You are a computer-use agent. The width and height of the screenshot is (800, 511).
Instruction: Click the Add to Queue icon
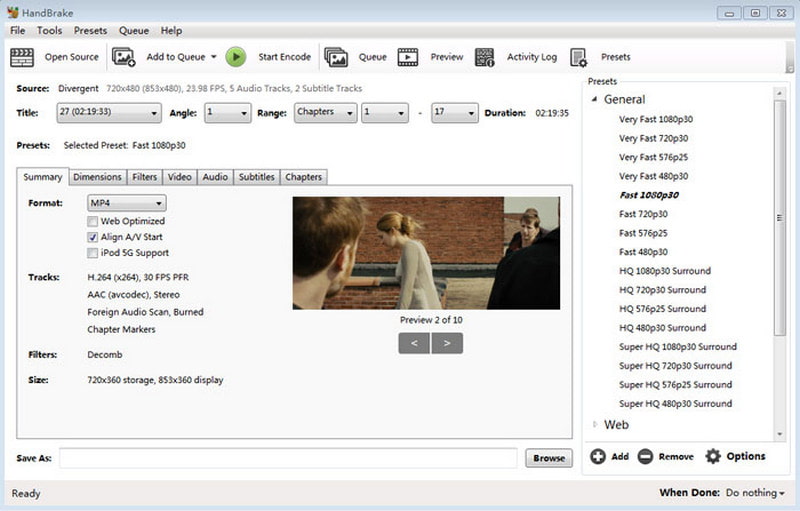(x=124, y=57)
